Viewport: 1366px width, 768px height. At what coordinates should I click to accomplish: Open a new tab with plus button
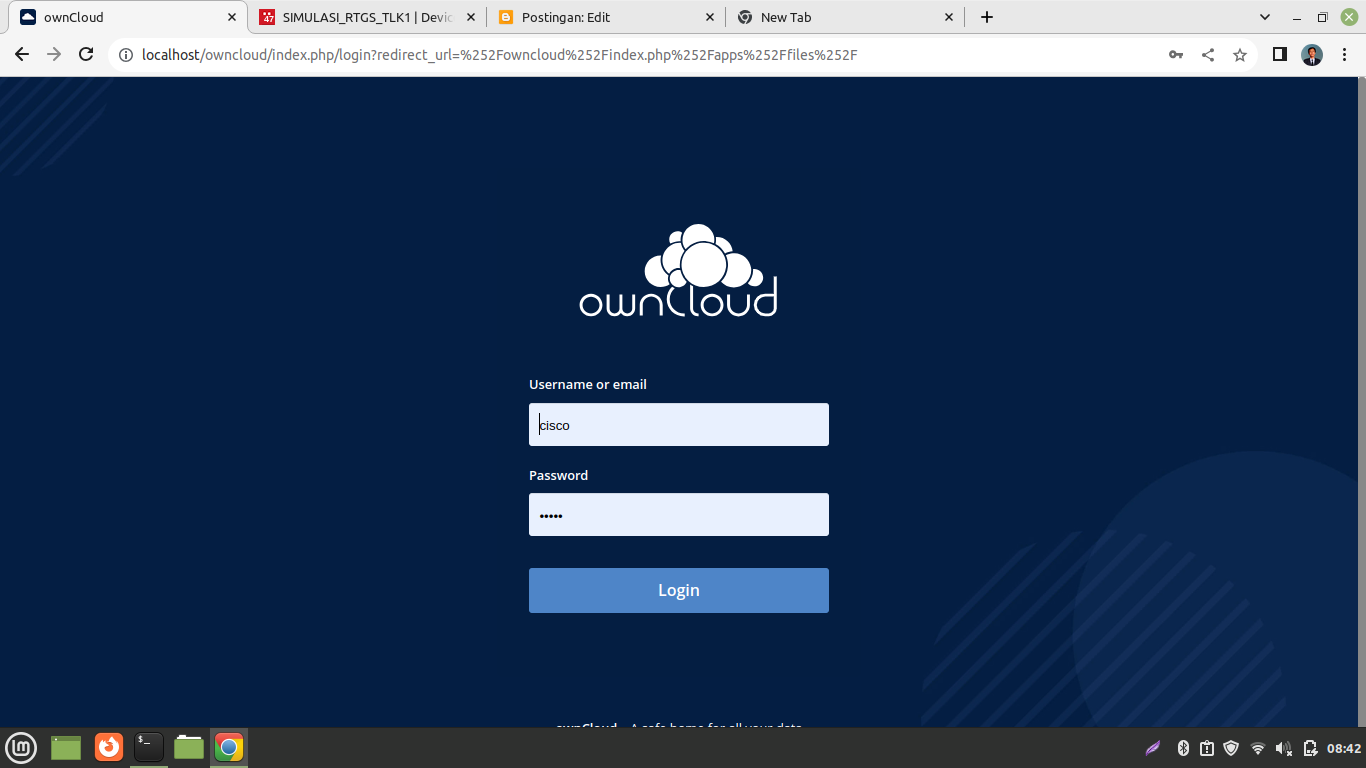[x=987, y=17]
